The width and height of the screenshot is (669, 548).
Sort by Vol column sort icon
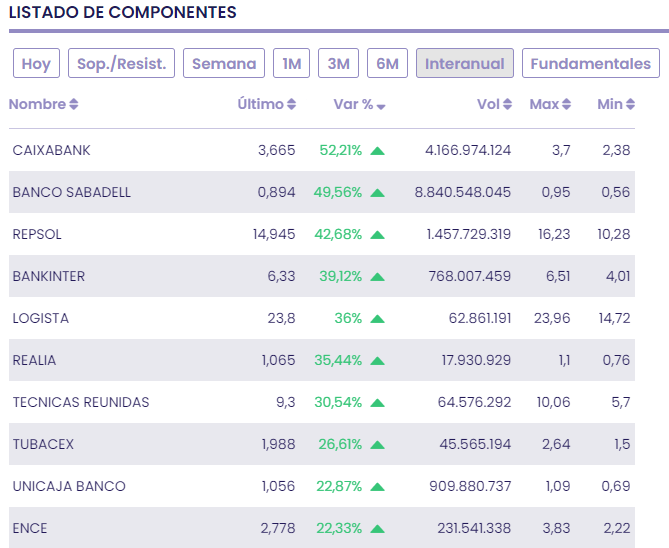pyautogui.click(x=508, y=104)
